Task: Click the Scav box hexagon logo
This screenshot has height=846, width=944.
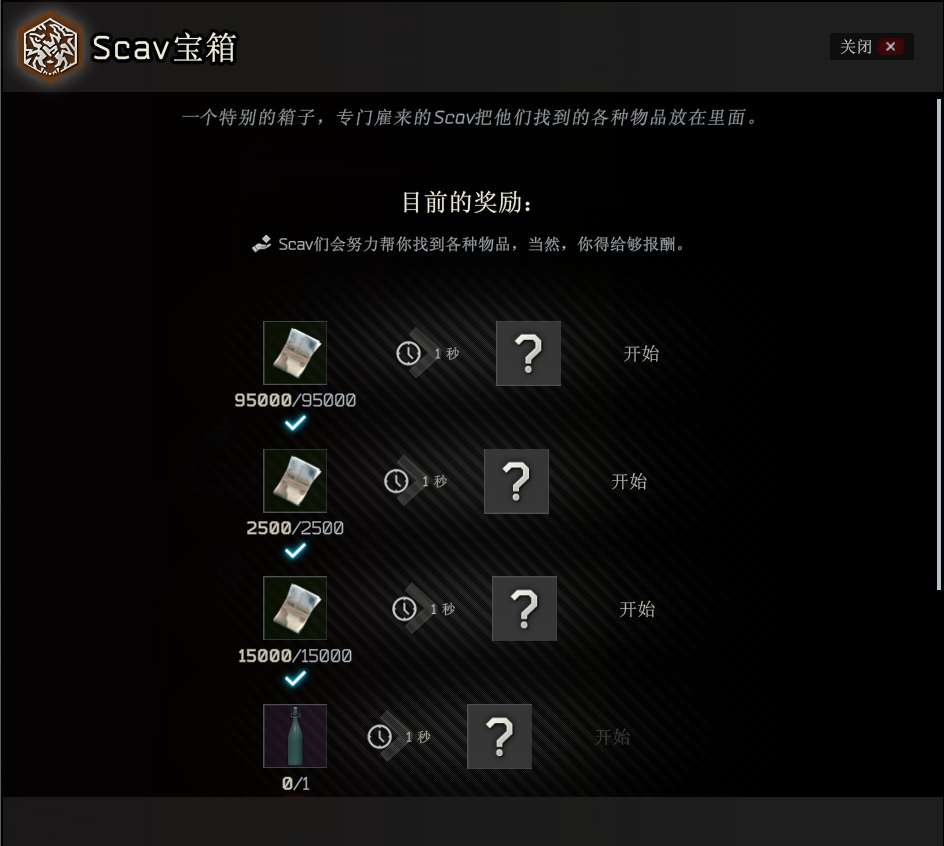Action: pos(49,47)
